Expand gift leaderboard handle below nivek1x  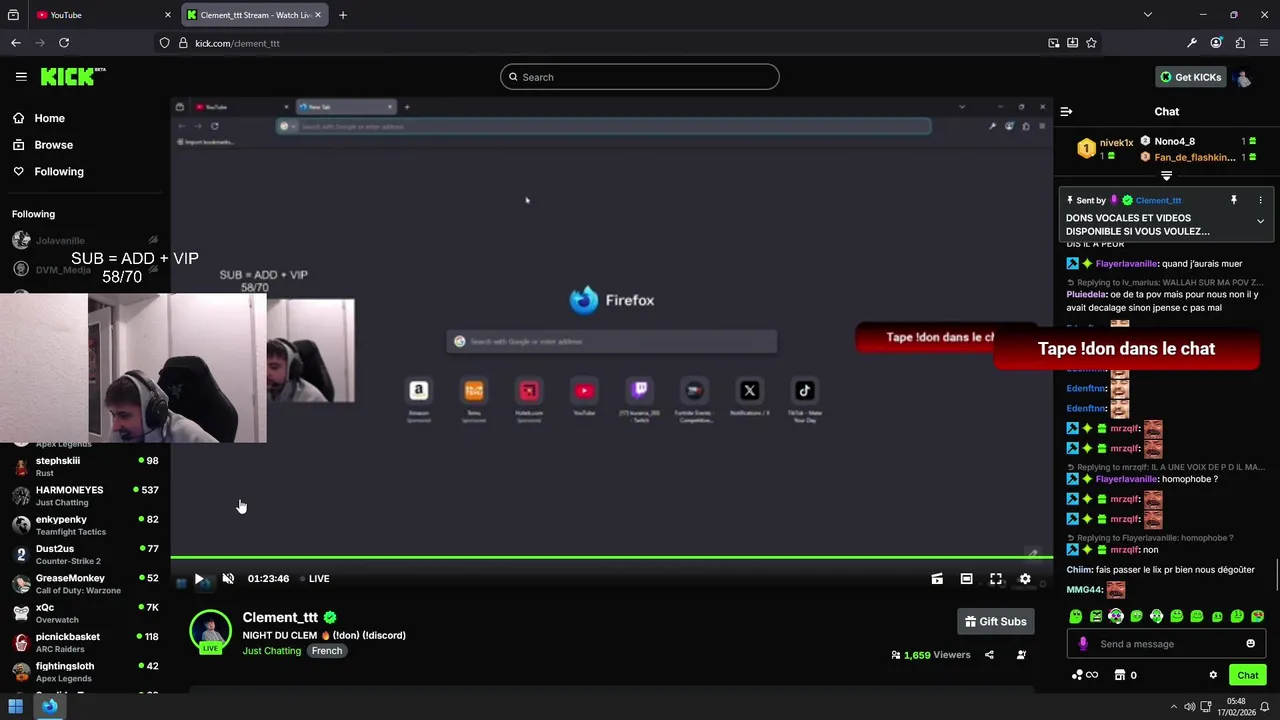point(1166,176)
